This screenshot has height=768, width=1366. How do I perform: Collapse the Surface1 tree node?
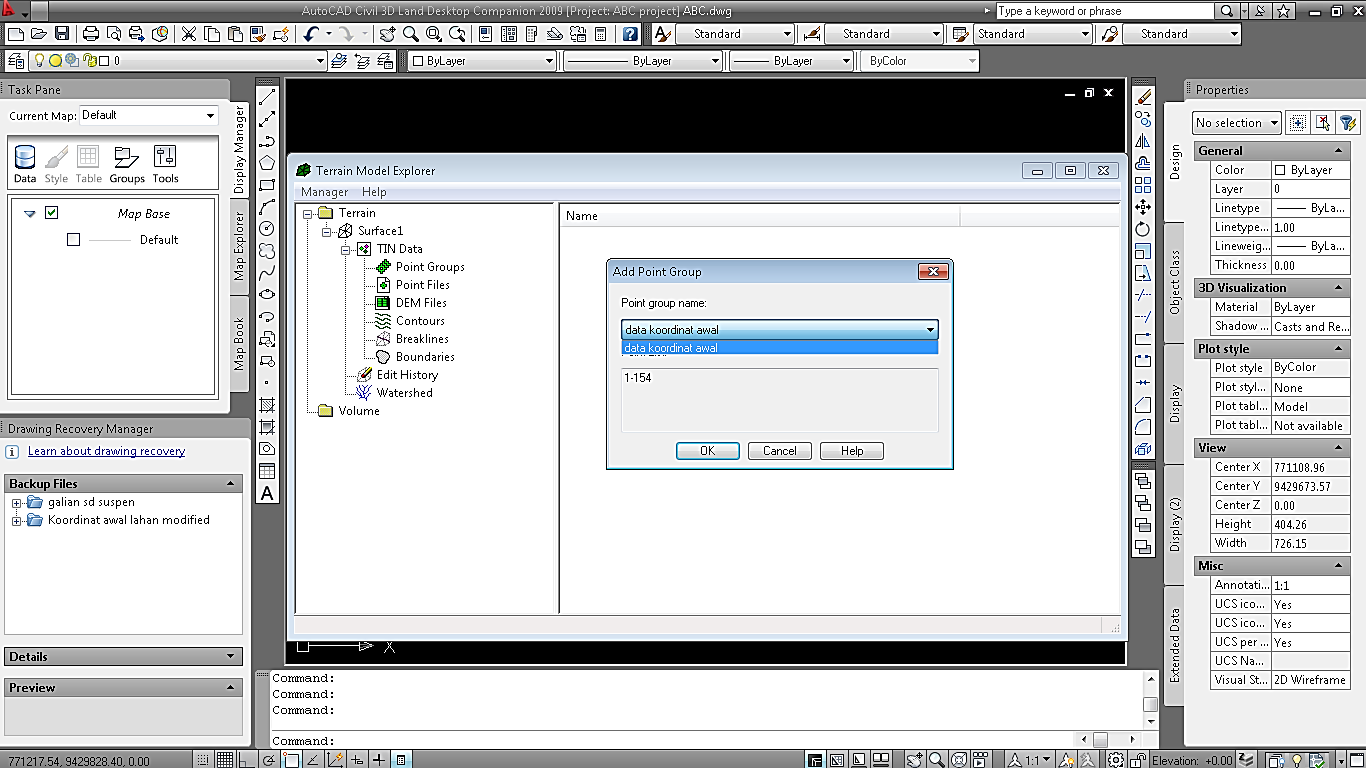tap(326, 231)
